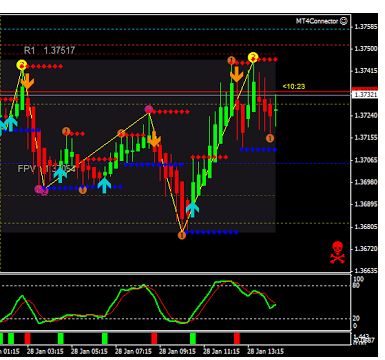Click time axis label 28 Jan 09:15

click(x=177, y=351)
